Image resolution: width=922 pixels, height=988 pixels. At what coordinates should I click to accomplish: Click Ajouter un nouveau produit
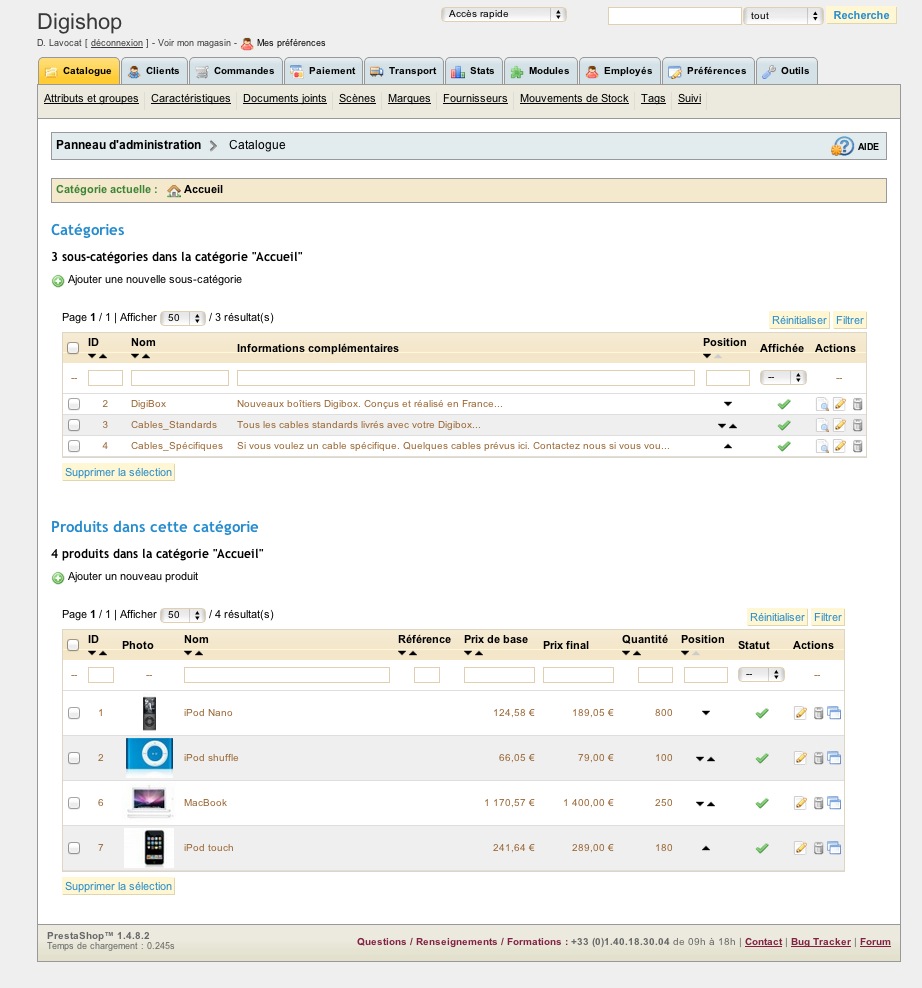133,576
